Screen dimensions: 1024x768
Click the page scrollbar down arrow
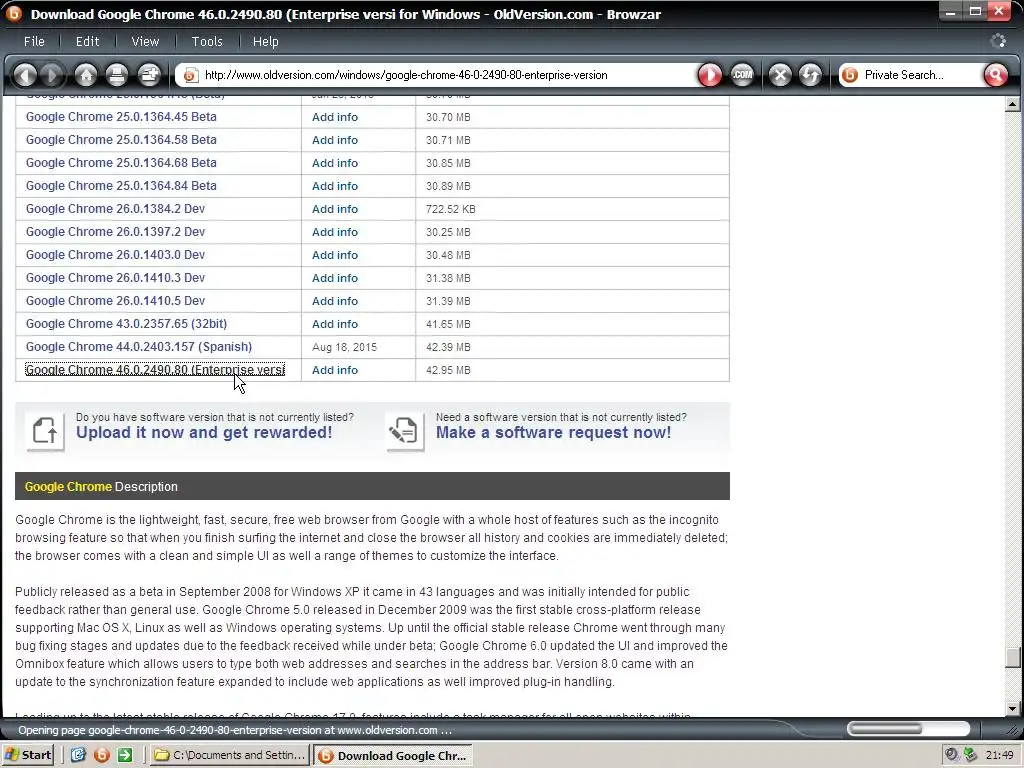[1012, 708]
